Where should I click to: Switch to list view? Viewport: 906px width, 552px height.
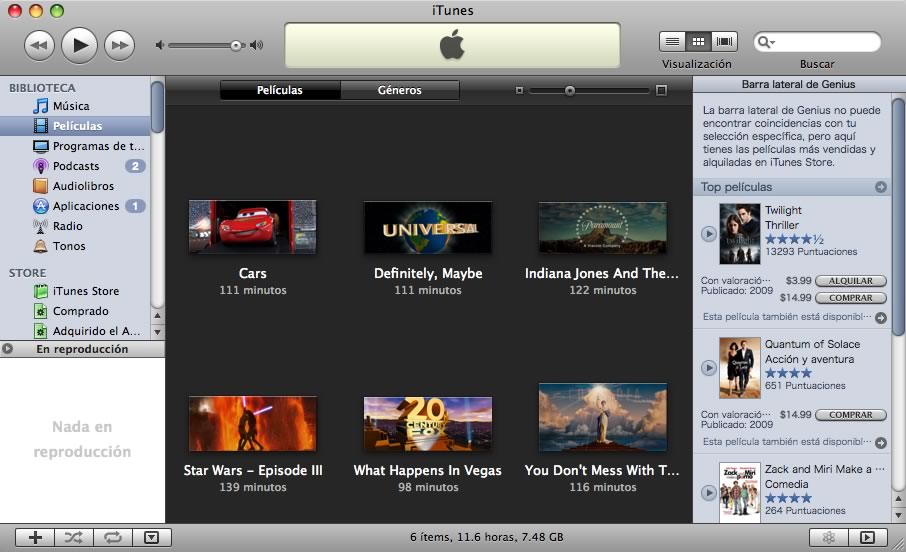click(672, 42)
